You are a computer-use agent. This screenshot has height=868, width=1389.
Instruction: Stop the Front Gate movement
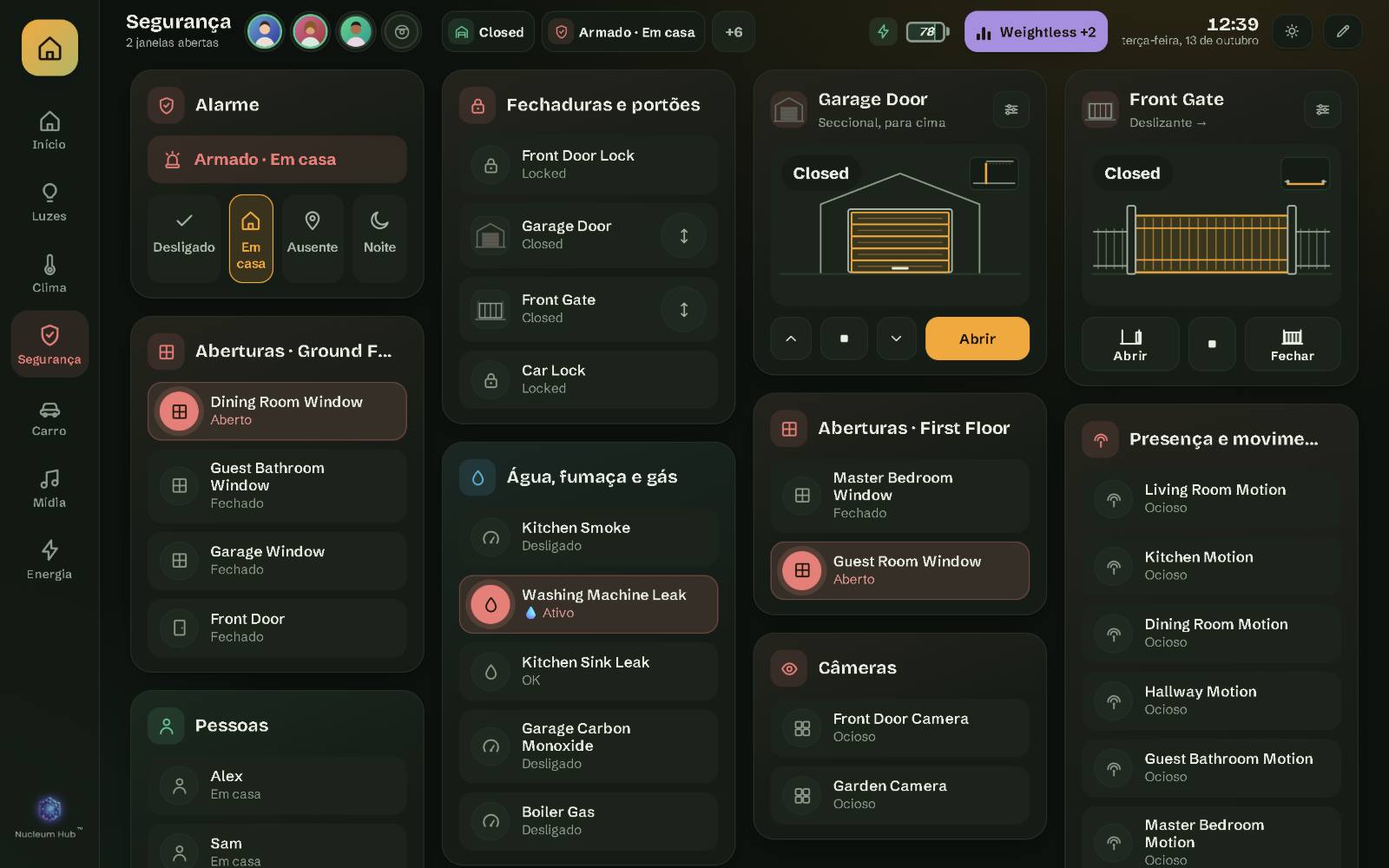(x=1212, y=344)
